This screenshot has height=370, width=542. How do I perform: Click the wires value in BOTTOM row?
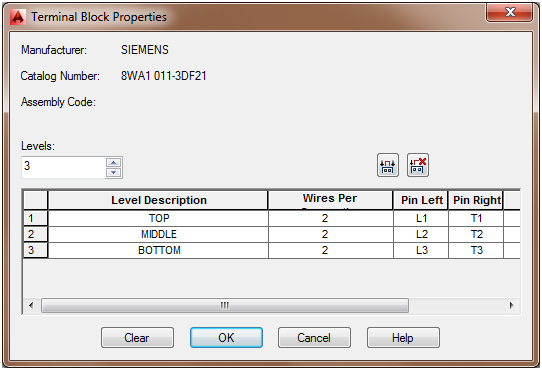pos(331,250)
